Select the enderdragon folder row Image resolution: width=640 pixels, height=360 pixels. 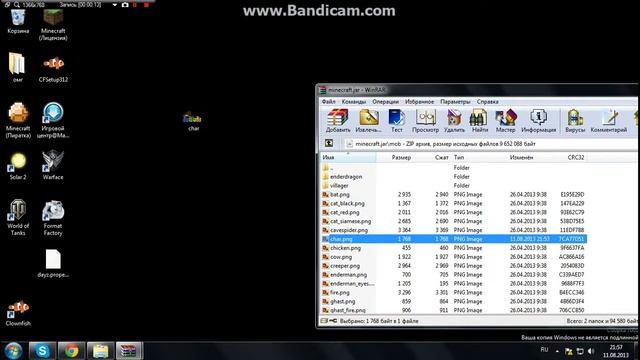[x=454, y=177]
